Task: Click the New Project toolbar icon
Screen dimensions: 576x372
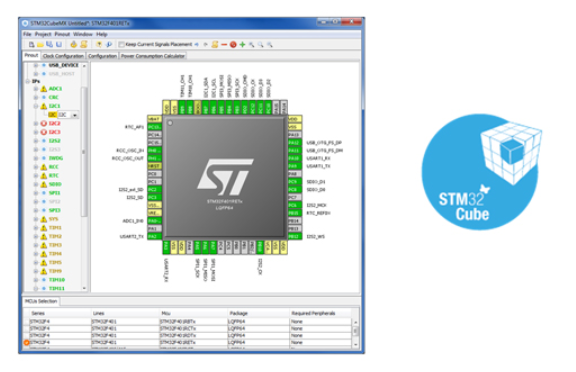Action: pos(32,44)
